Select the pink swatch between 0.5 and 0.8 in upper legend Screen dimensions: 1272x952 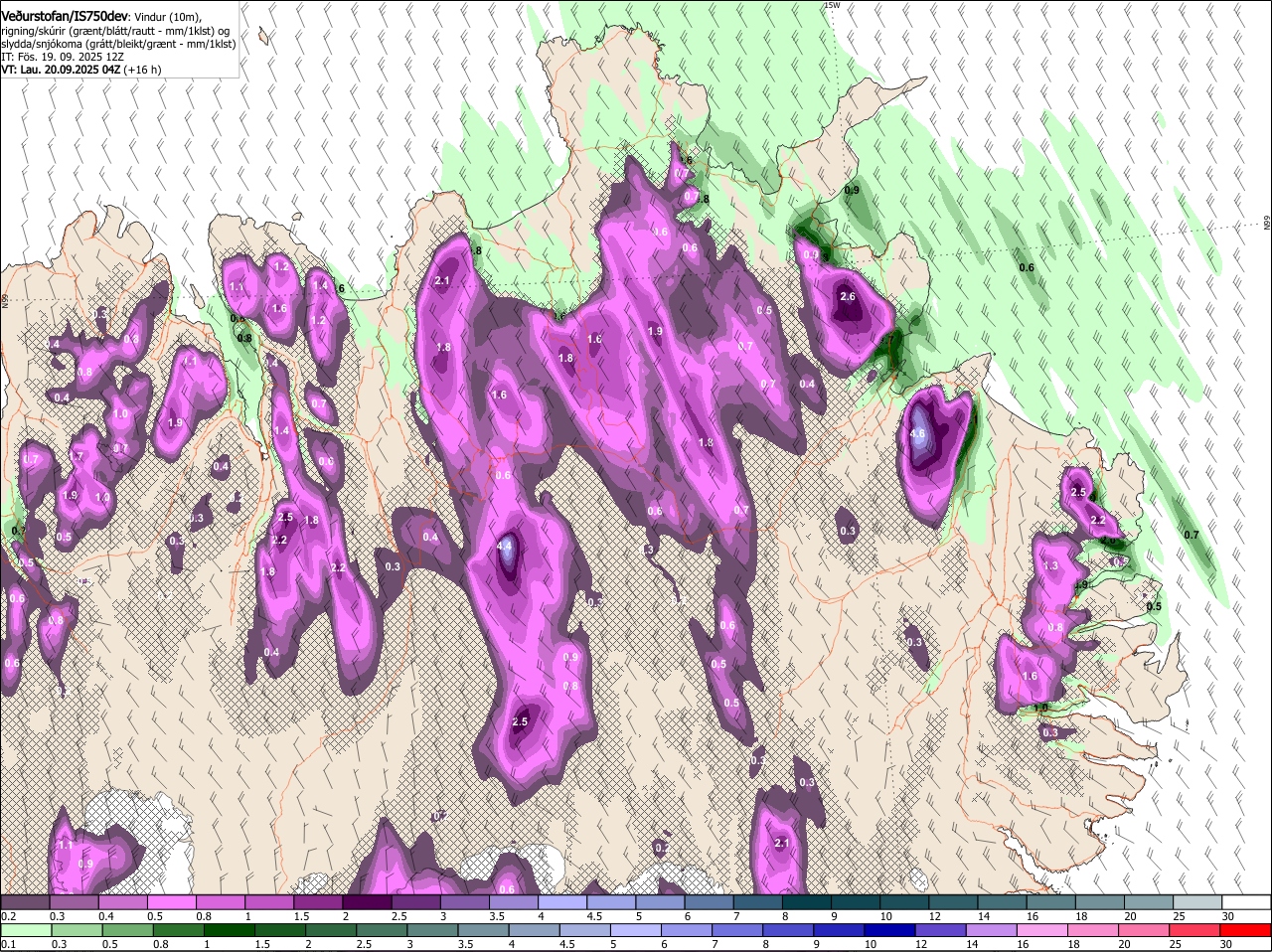171,901
